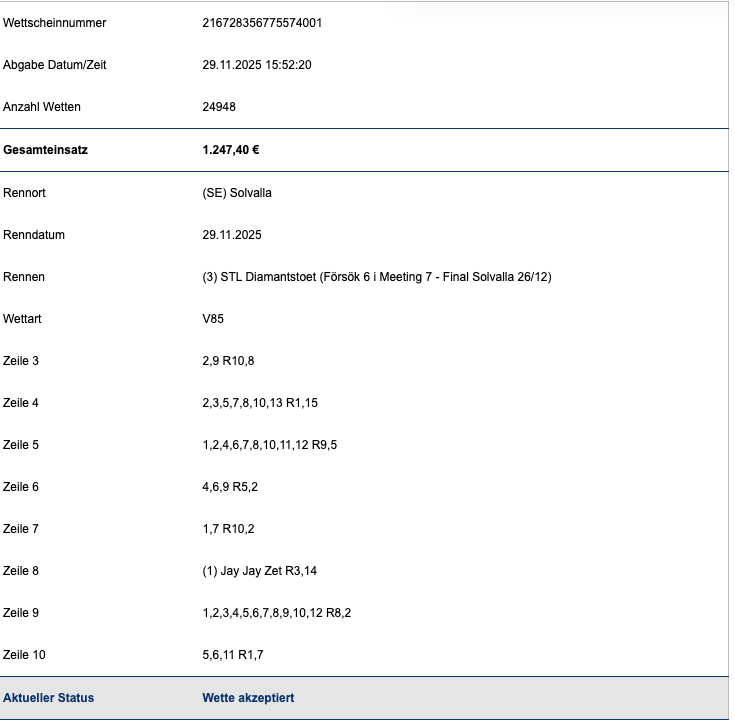Click the Aktueller Status label
The height and width of the screenshot is (727, 735).
[49, 698]
